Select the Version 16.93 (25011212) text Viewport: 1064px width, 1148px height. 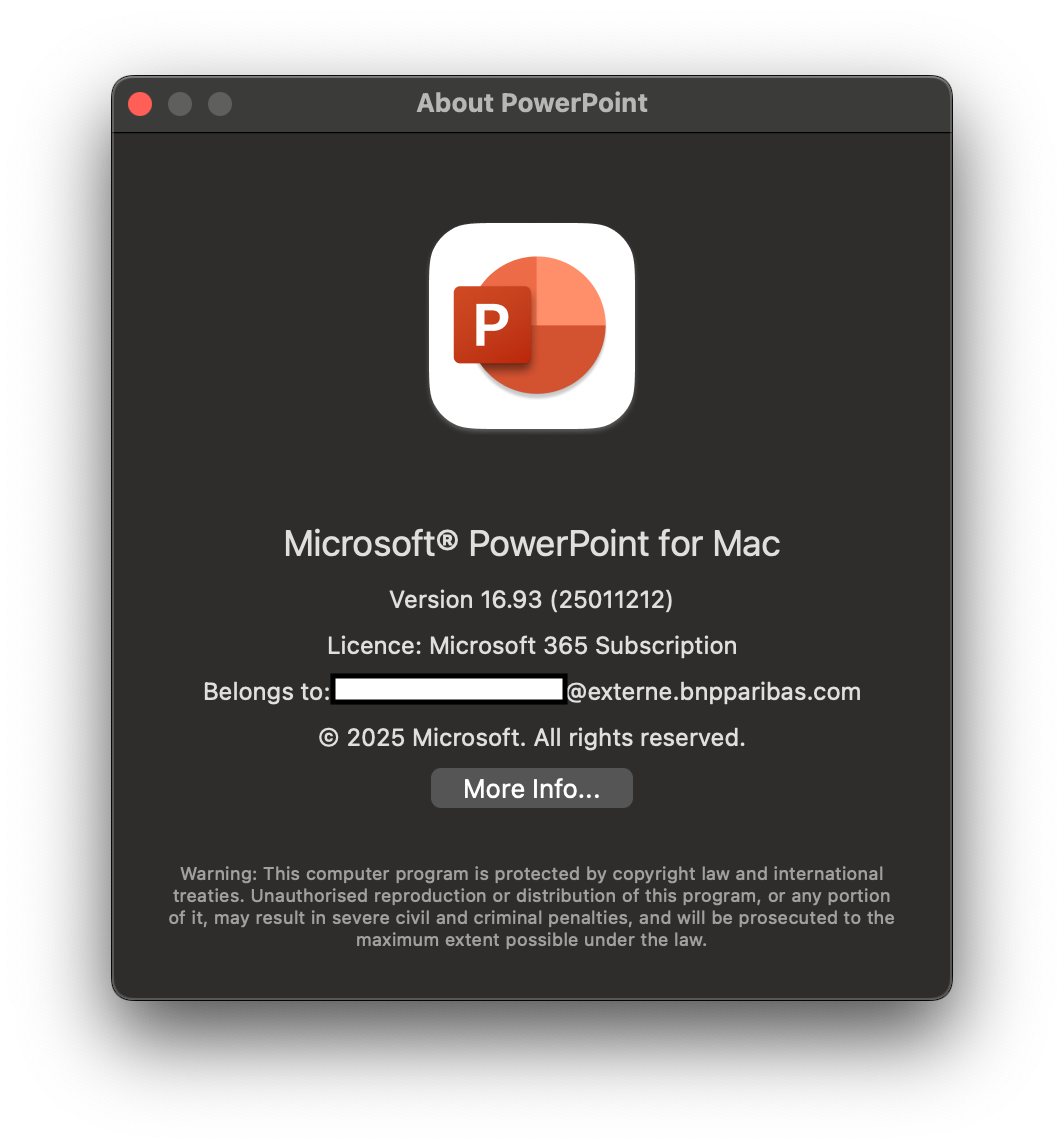pyautogui.click(x=531, y=600)
